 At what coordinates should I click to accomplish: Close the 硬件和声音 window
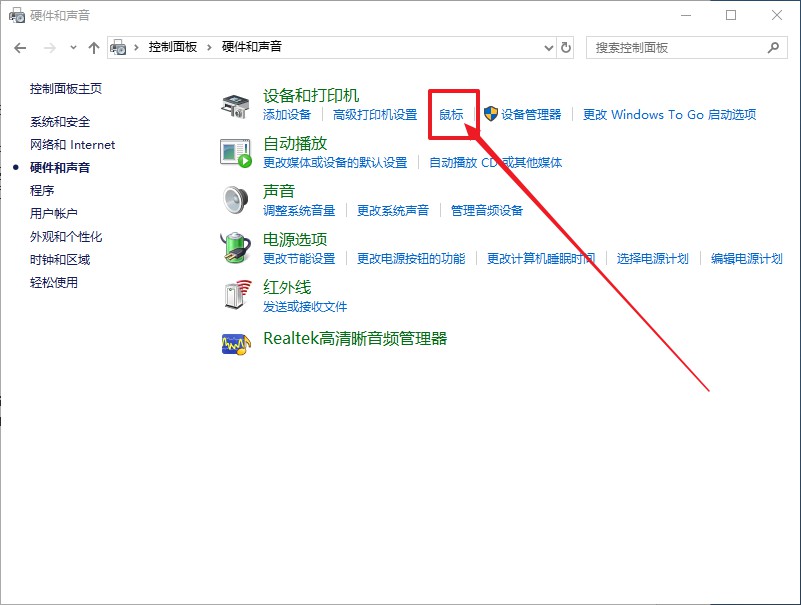coord(777,15)
